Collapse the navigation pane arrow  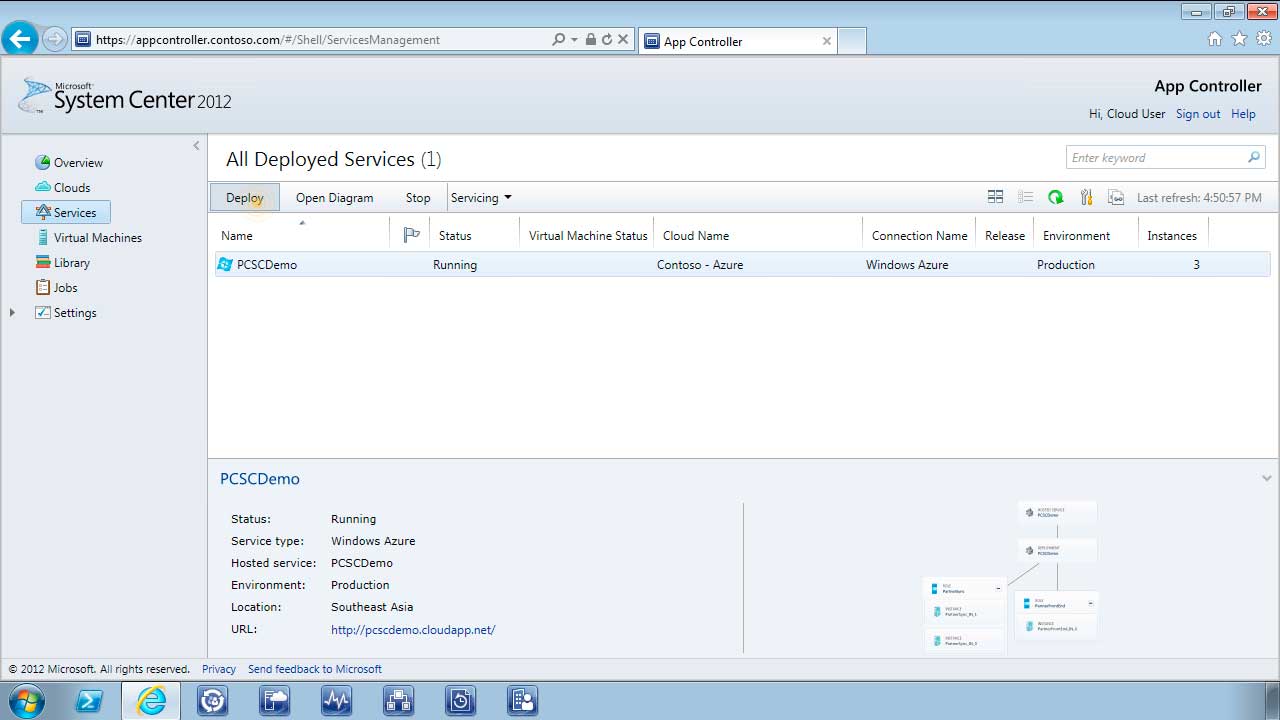click(196, 146)
